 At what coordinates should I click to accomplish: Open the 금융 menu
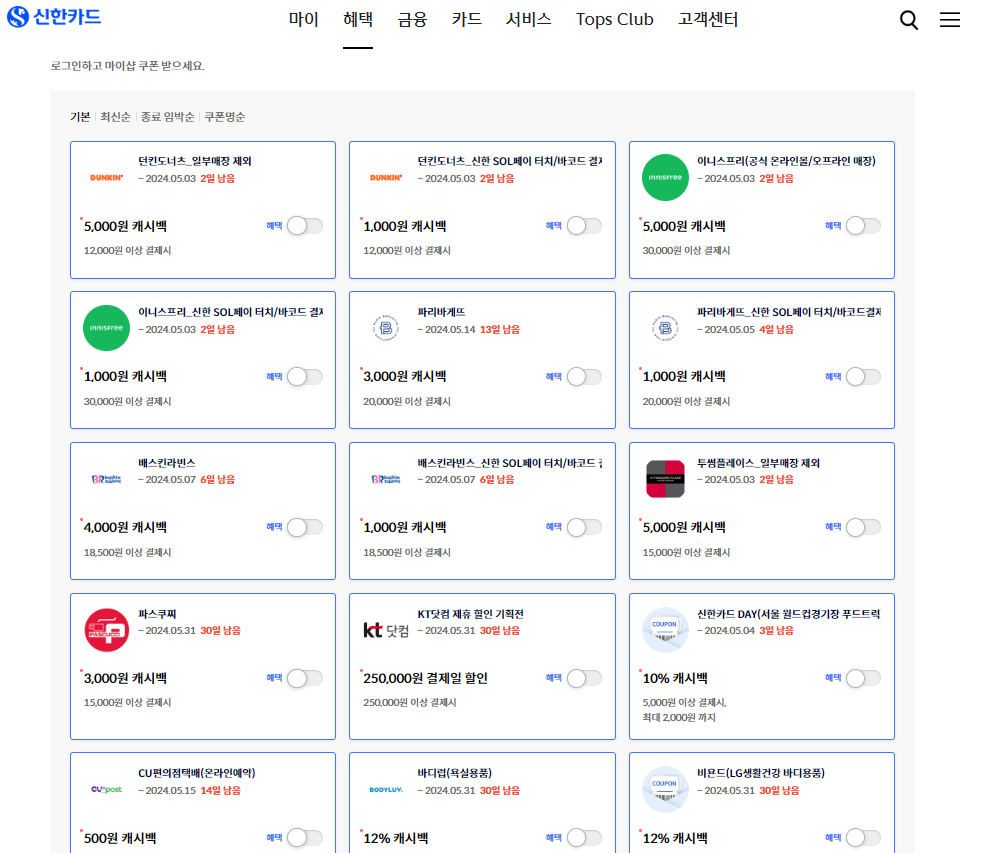(412, 20)
